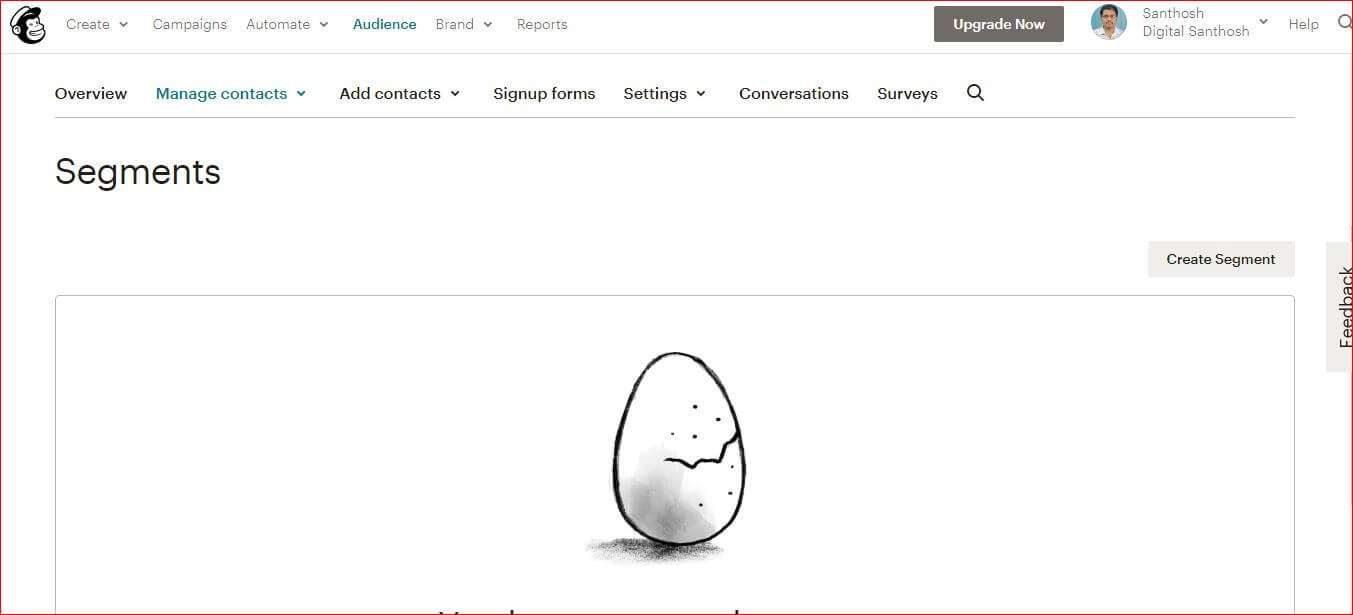Open Reports from top navigation
Image resolution: width=1353 pixels, height=615 pixels.
point(542,24)
